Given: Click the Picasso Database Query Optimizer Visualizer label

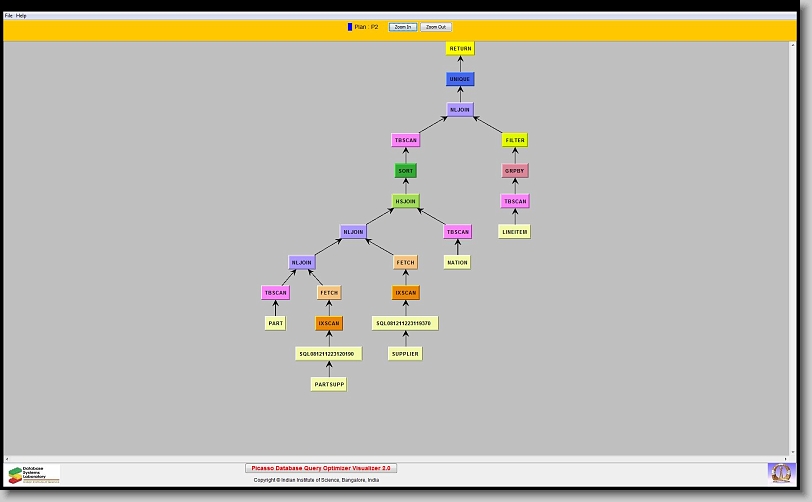Looking at the screenshot, I should [x=321, y=468].
